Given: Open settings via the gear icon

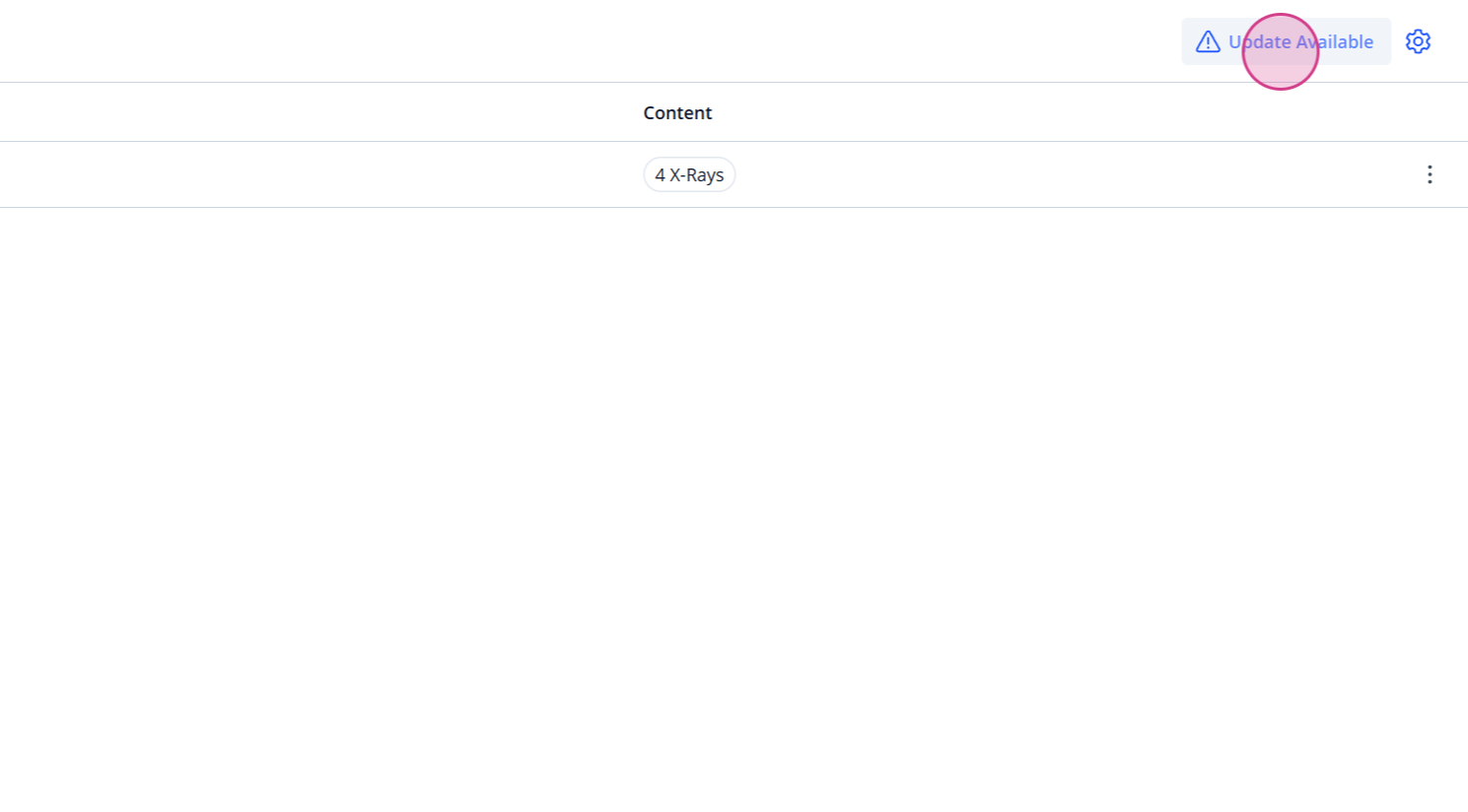Looking at the screenshot, I should click(1418, 41).
